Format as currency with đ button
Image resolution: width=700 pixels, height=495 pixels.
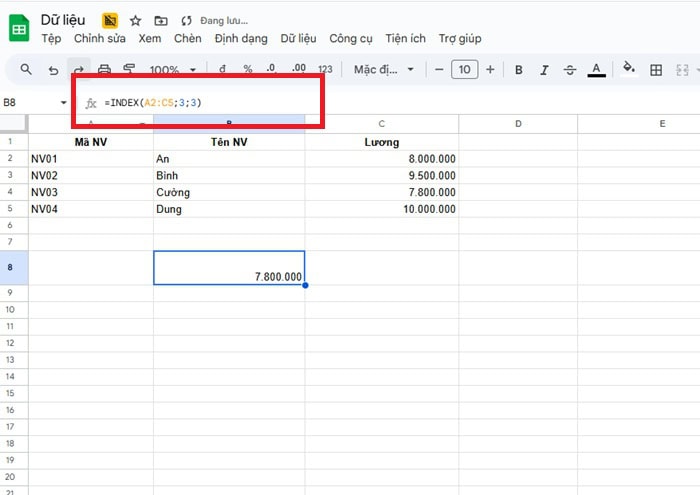[x=222, y=69]
